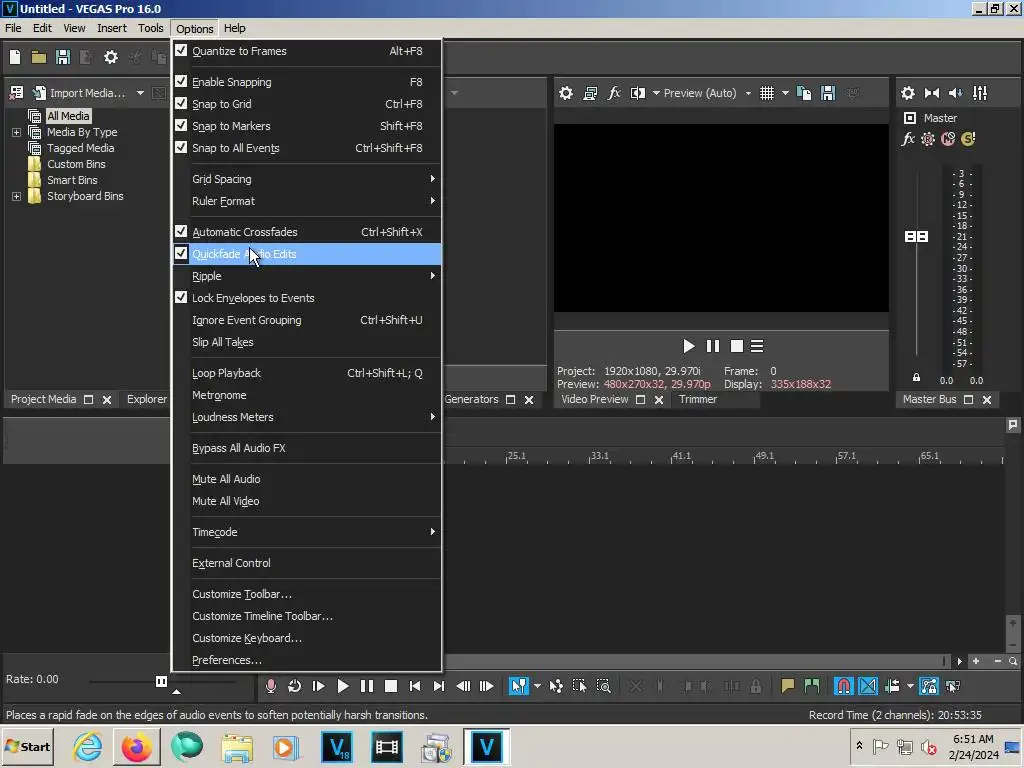This screenshot has width=1024, height=768.
Task: Open project with the folder icon
Action: click(x=39, y=57)
